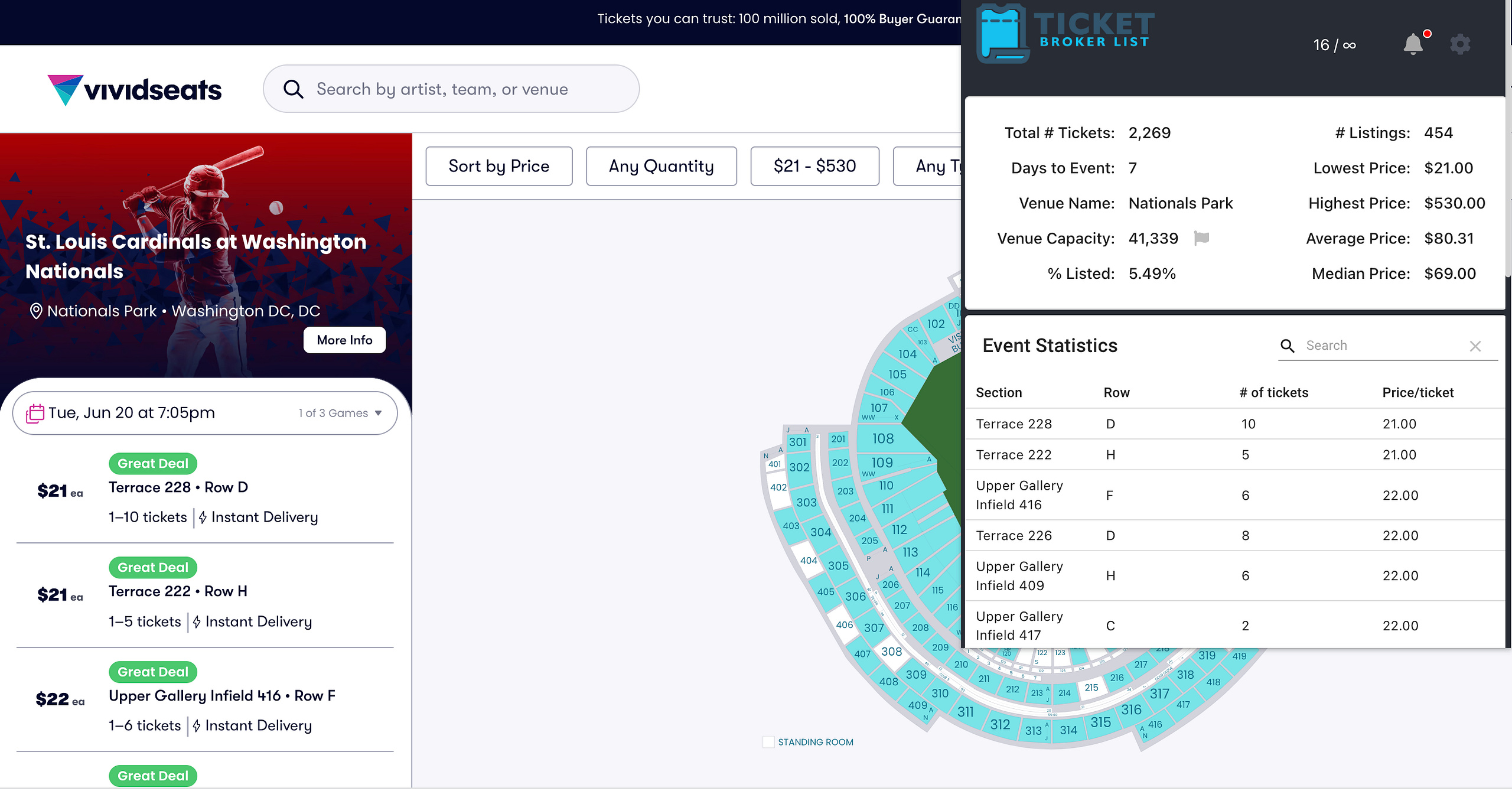Select the Terrace 228 Row D listing
1512x791 pixels.
205,491
